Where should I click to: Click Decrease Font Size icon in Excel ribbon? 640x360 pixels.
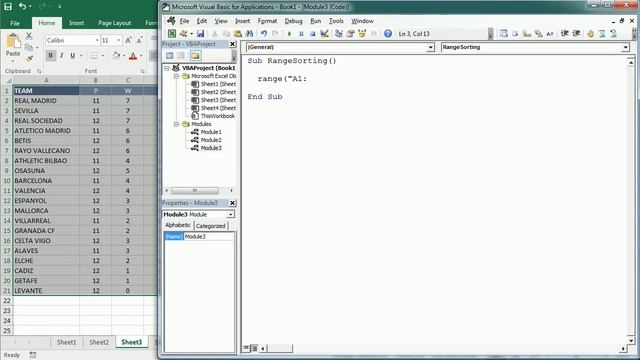pos(139,40)
